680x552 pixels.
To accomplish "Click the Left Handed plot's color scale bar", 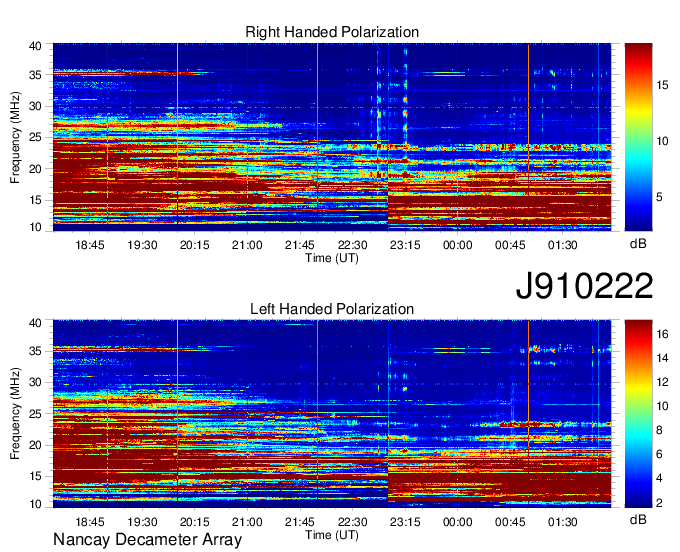I will 638,414.
